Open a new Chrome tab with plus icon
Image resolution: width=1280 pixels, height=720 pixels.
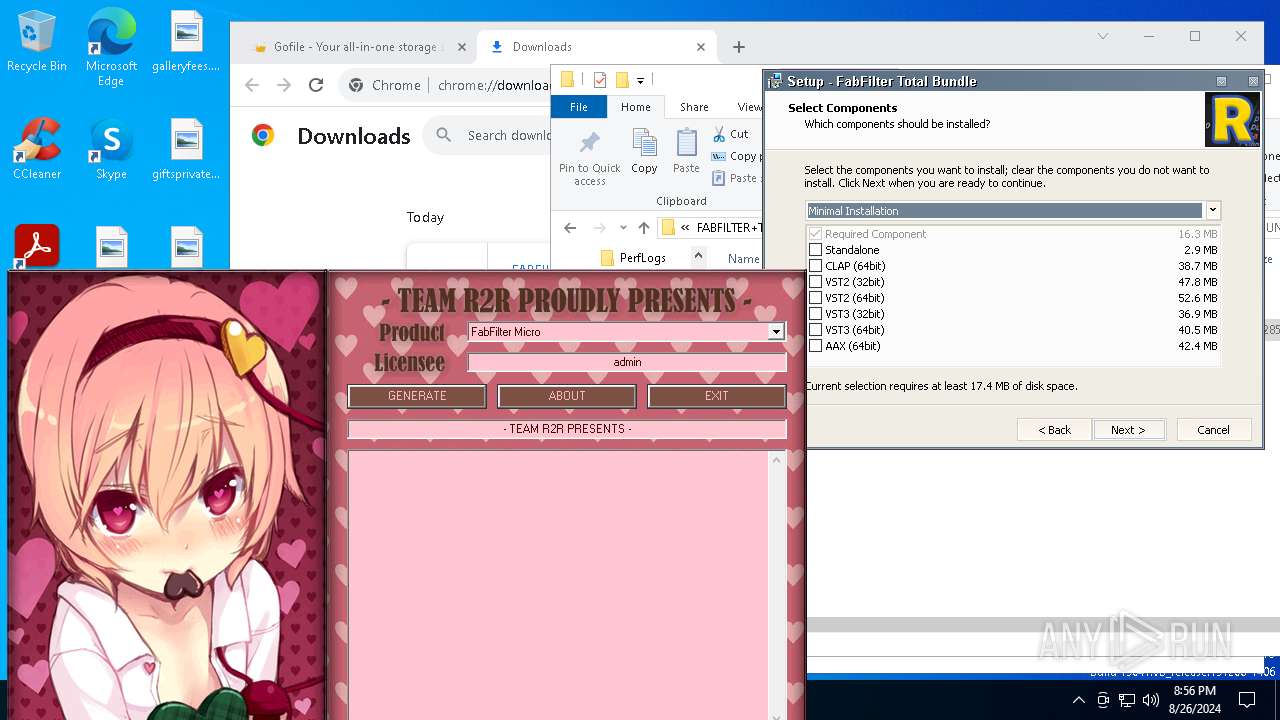739,47
